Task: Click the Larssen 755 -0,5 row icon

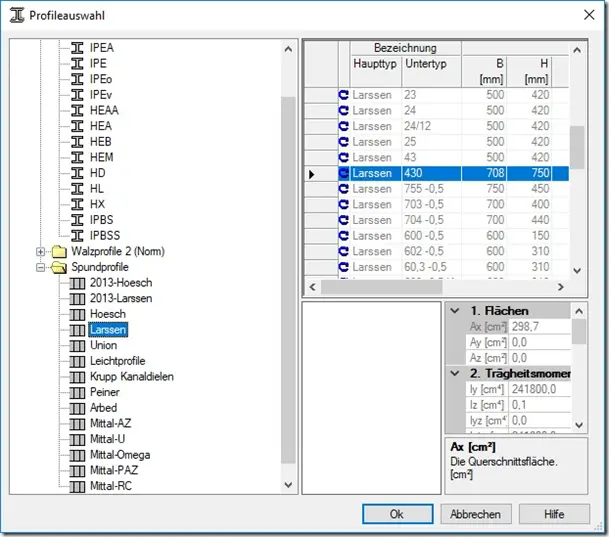Action: (x=344, y=189)
